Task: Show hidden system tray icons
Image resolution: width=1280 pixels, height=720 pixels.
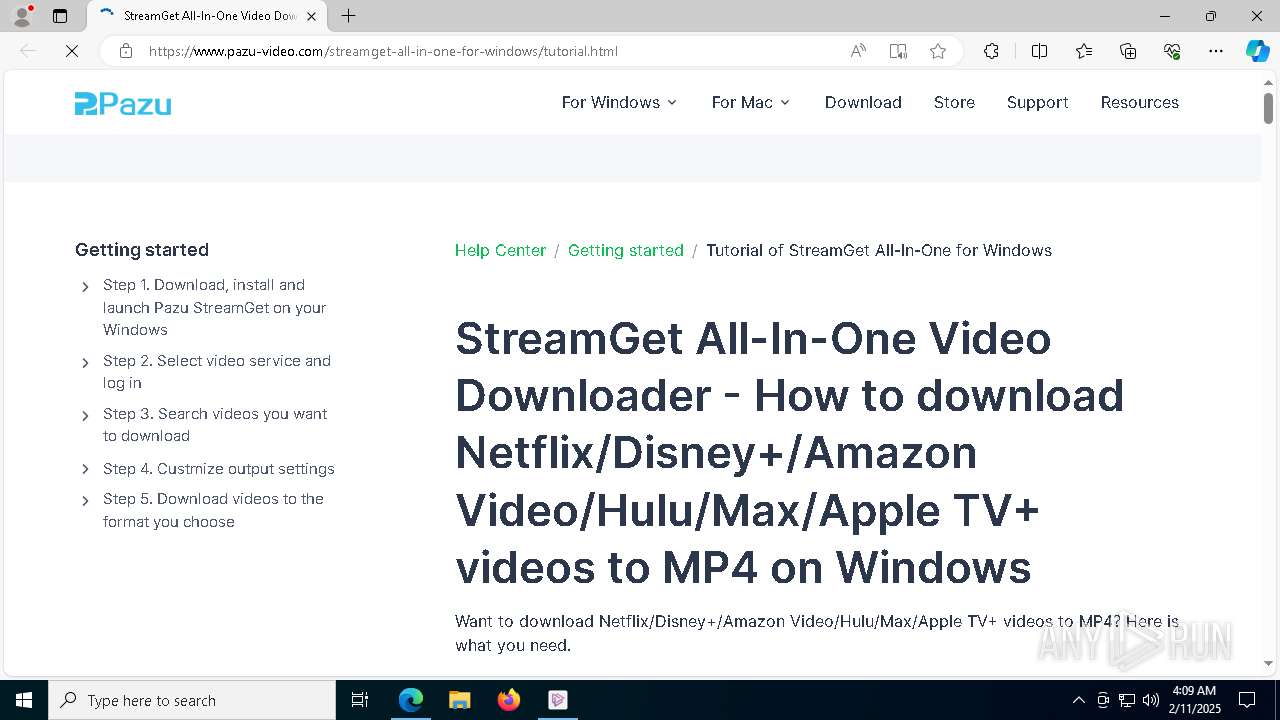Action: pos(1078,700)
